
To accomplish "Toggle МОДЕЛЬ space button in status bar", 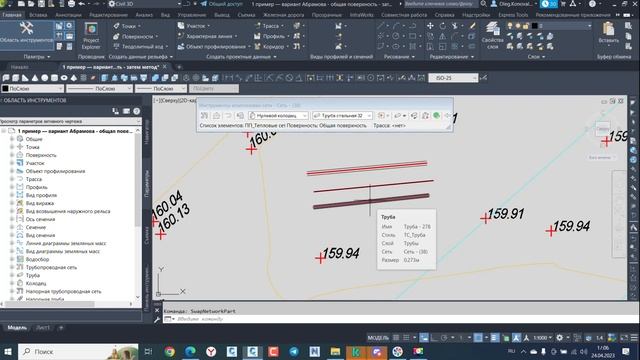I will (378, 338).
